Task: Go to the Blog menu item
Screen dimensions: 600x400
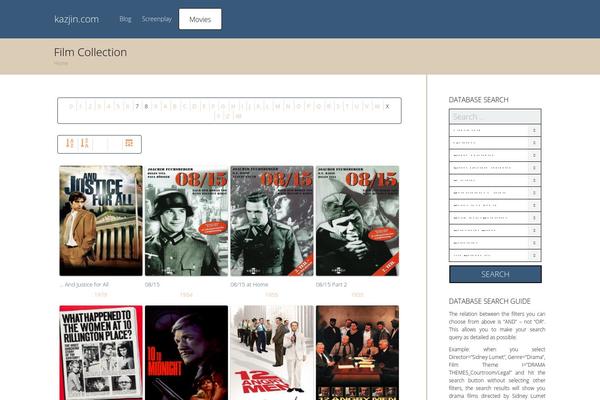Action: pyautogui.click(x=125, y=19)
